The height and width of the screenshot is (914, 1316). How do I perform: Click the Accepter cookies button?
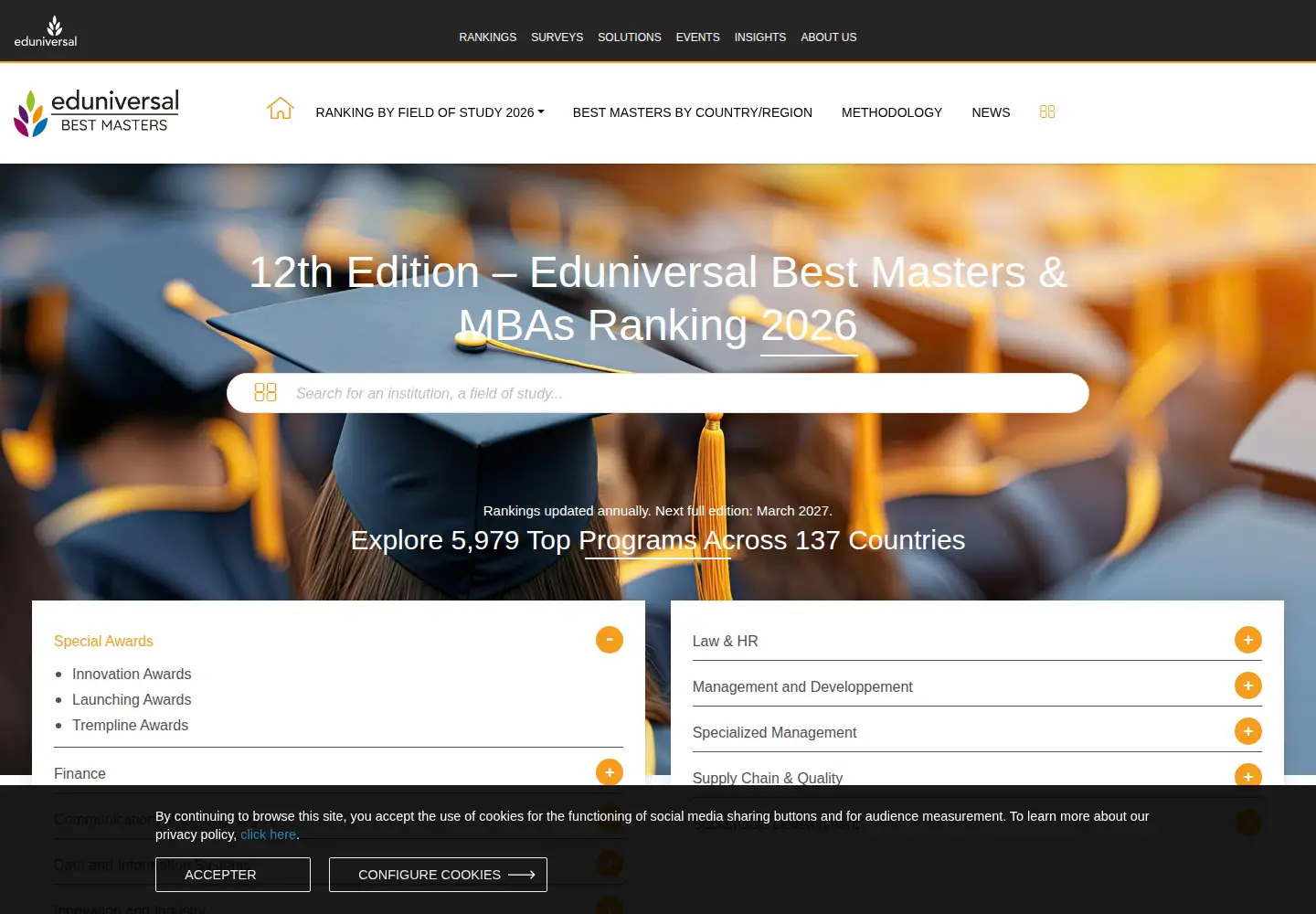coord(233,875)
